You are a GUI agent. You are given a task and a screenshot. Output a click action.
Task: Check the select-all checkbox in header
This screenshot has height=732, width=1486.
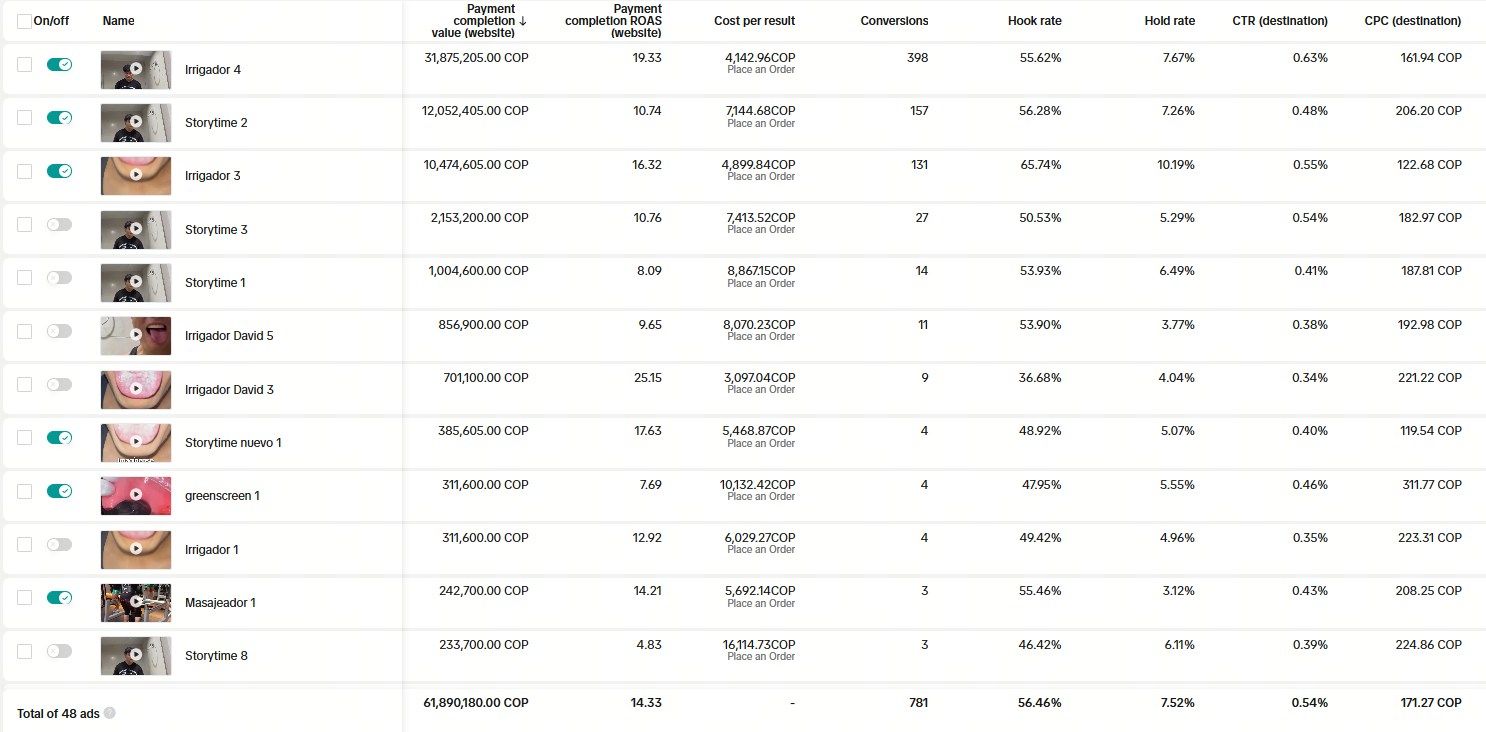point(24,21)
